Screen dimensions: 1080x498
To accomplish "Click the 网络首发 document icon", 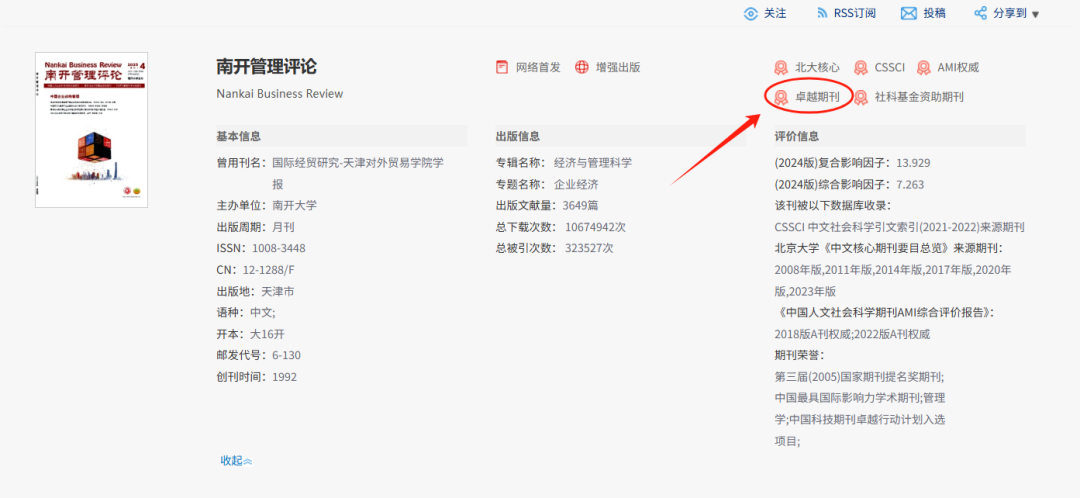I will click(x=501, y=67).
